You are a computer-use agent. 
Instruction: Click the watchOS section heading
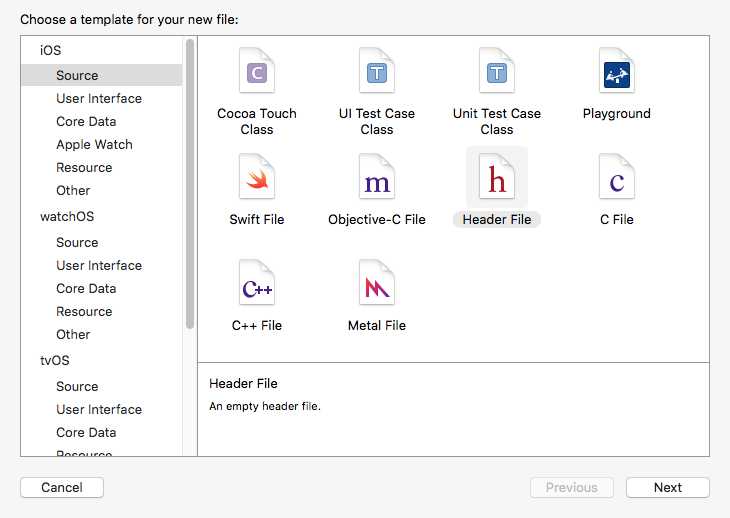(x=67, y=216)
